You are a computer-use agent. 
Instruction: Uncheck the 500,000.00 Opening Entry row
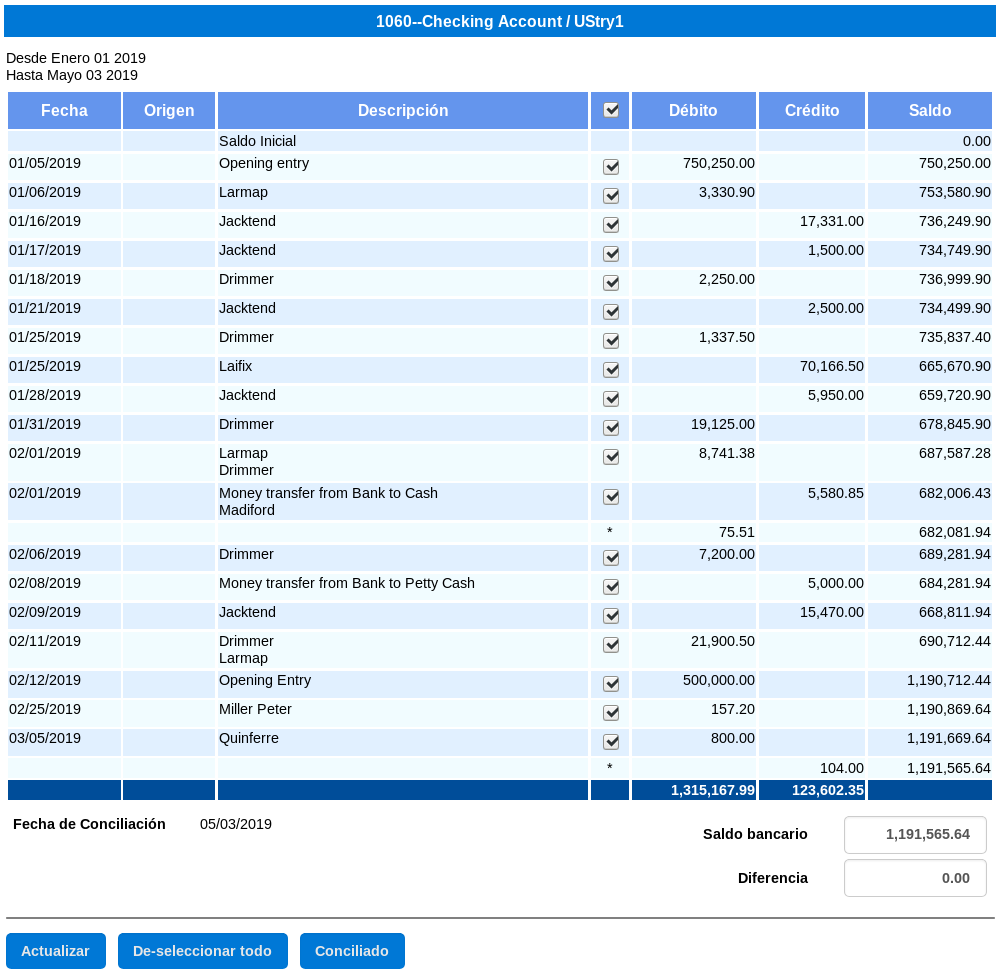click(611, 684)
